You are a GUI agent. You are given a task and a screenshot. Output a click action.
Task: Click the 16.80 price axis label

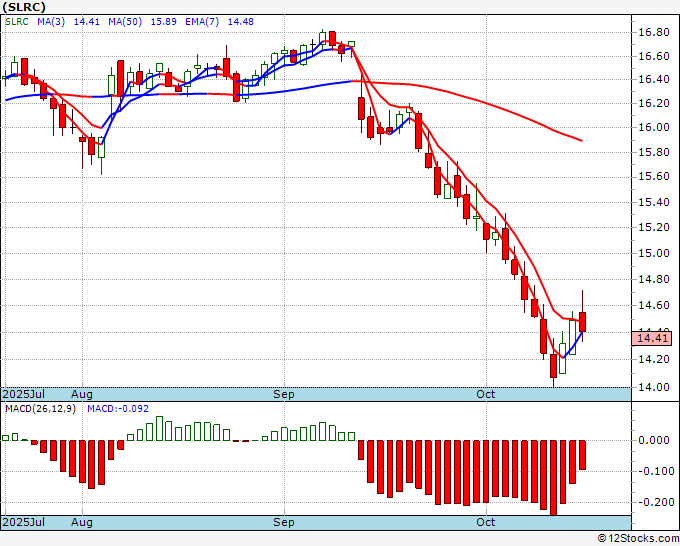tap(653, 33)
